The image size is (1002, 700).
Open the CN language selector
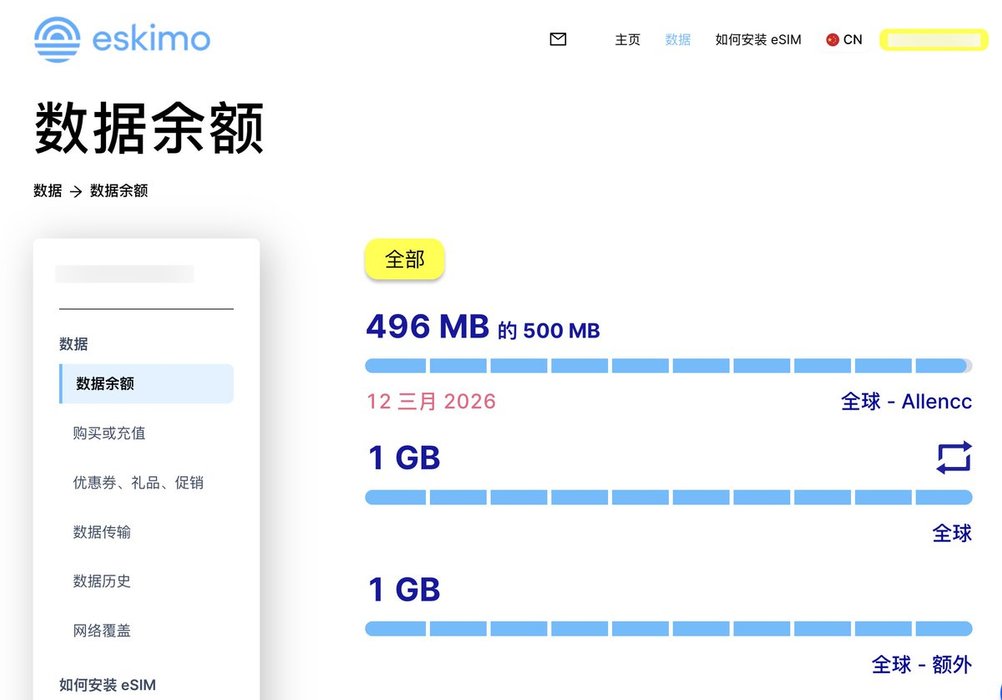click(x=844, y=40)
